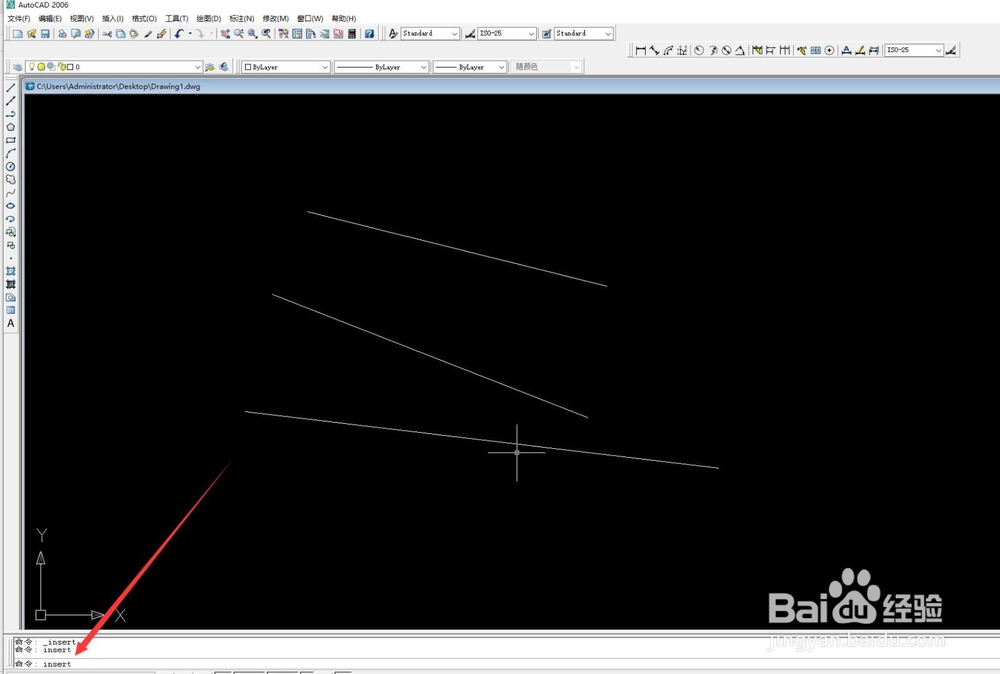Image resolution: width=1000 pixels, height=674 pixels.
Task: Select the Point draw tool
Action: (10, 258)
